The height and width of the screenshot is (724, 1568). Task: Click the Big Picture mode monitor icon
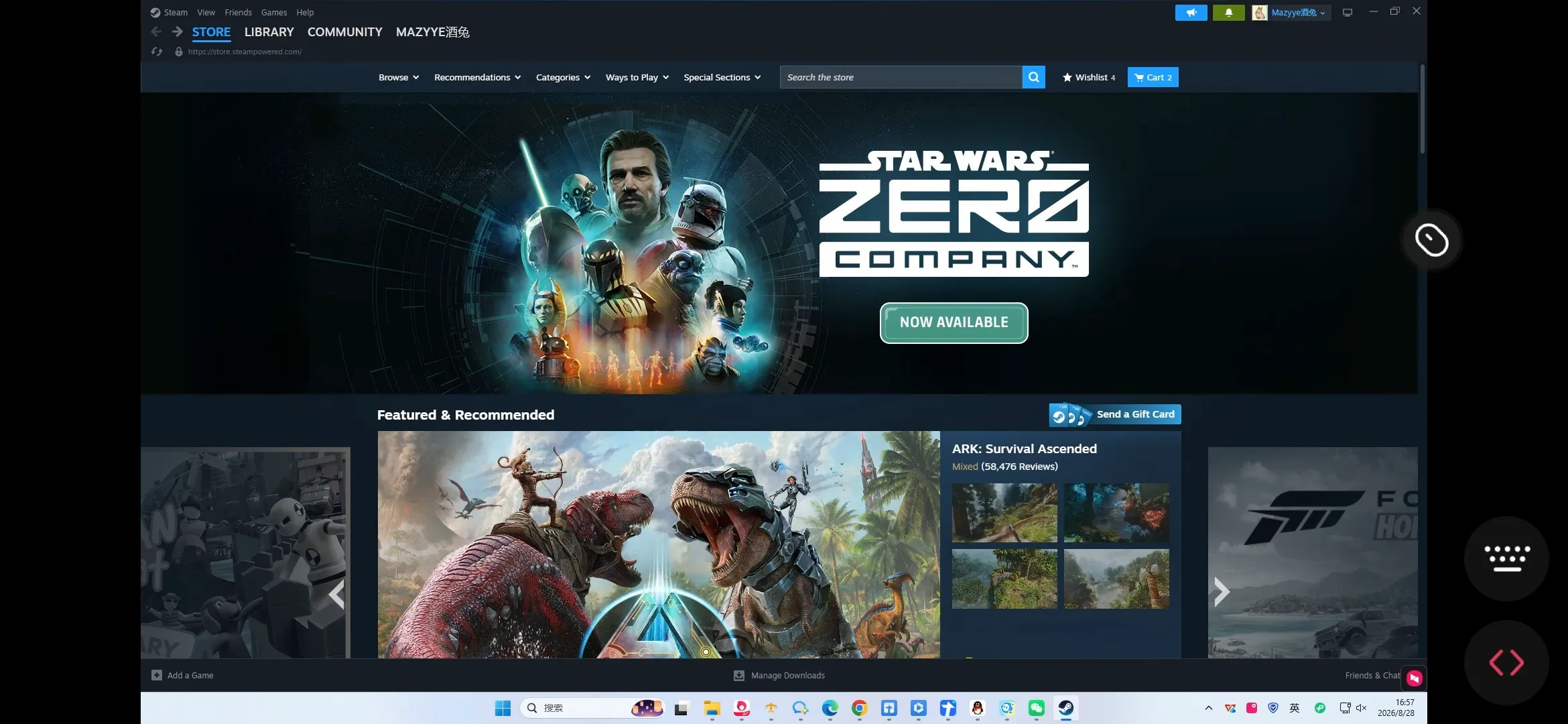point(1348,13)
